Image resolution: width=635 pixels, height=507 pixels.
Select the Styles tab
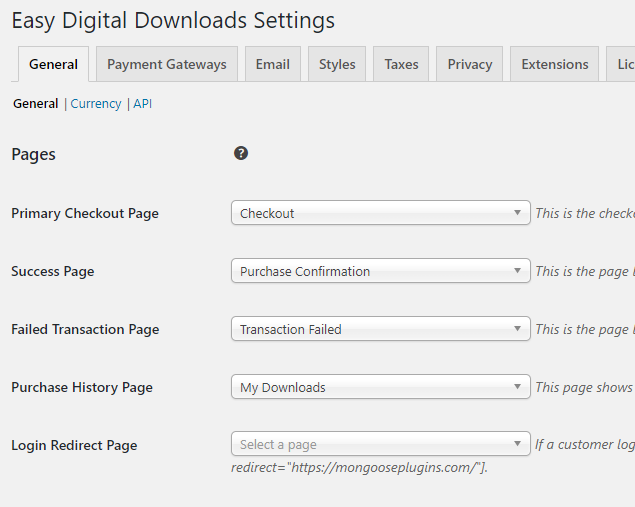pos(337,64)
